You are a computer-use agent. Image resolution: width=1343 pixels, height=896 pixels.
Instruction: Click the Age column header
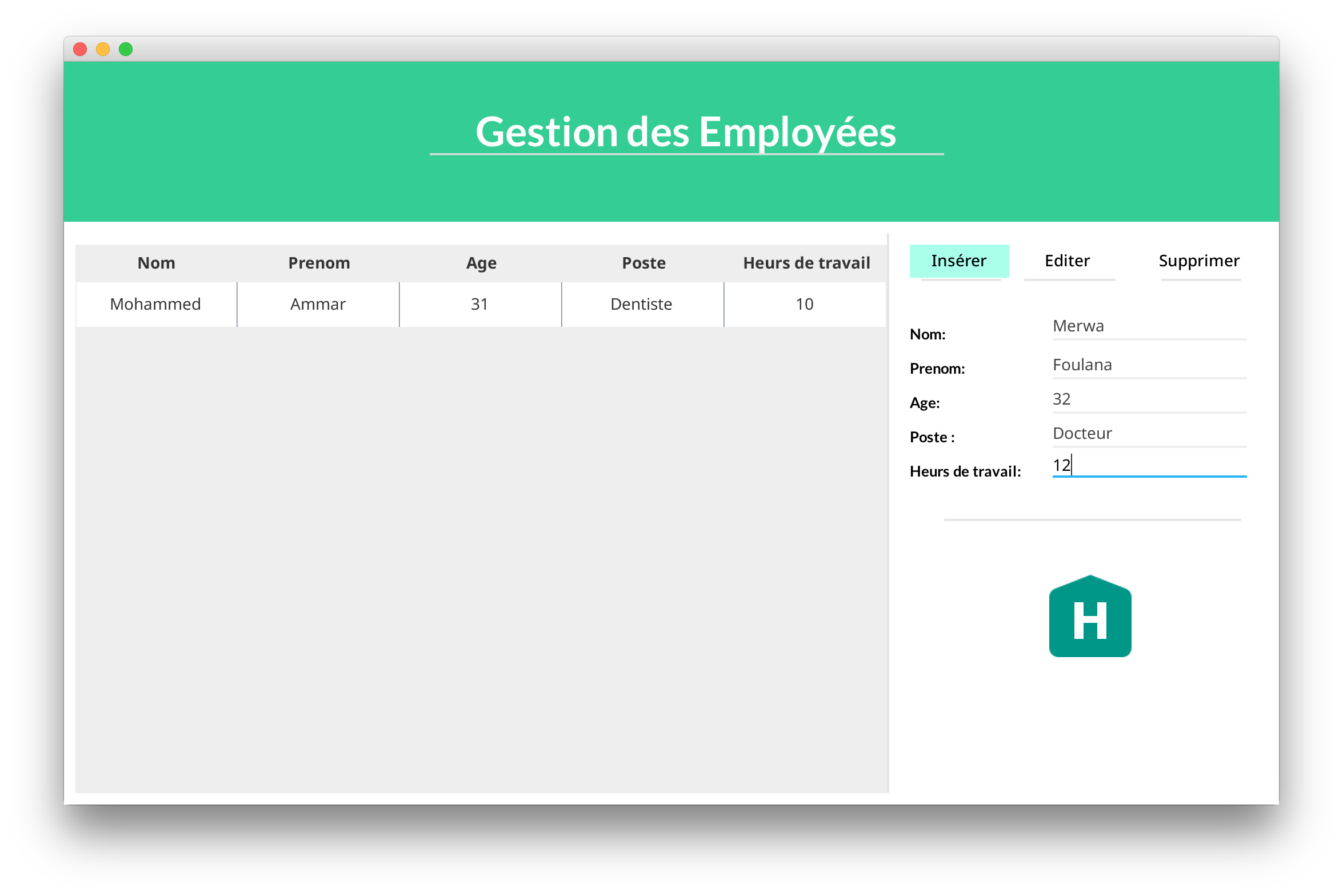(481, 263)
